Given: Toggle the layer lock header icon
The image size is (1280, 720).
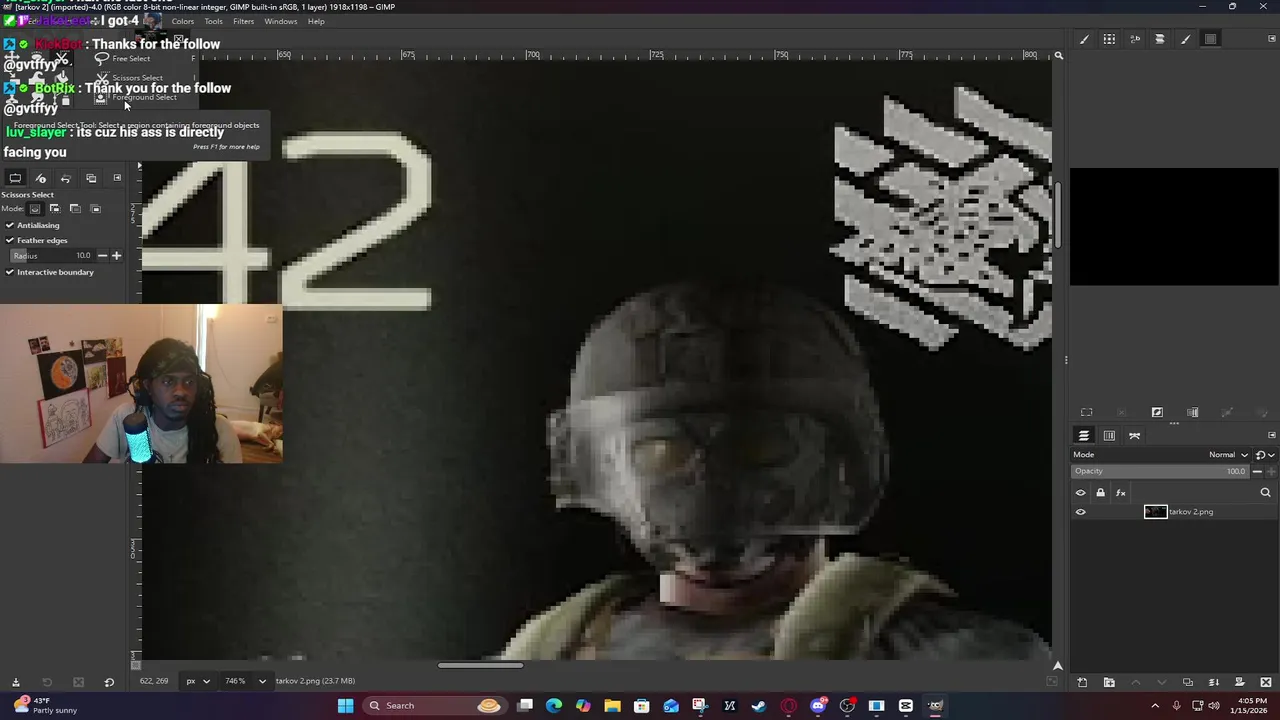Looking at the screenshot, I should tap(1101, 492).
